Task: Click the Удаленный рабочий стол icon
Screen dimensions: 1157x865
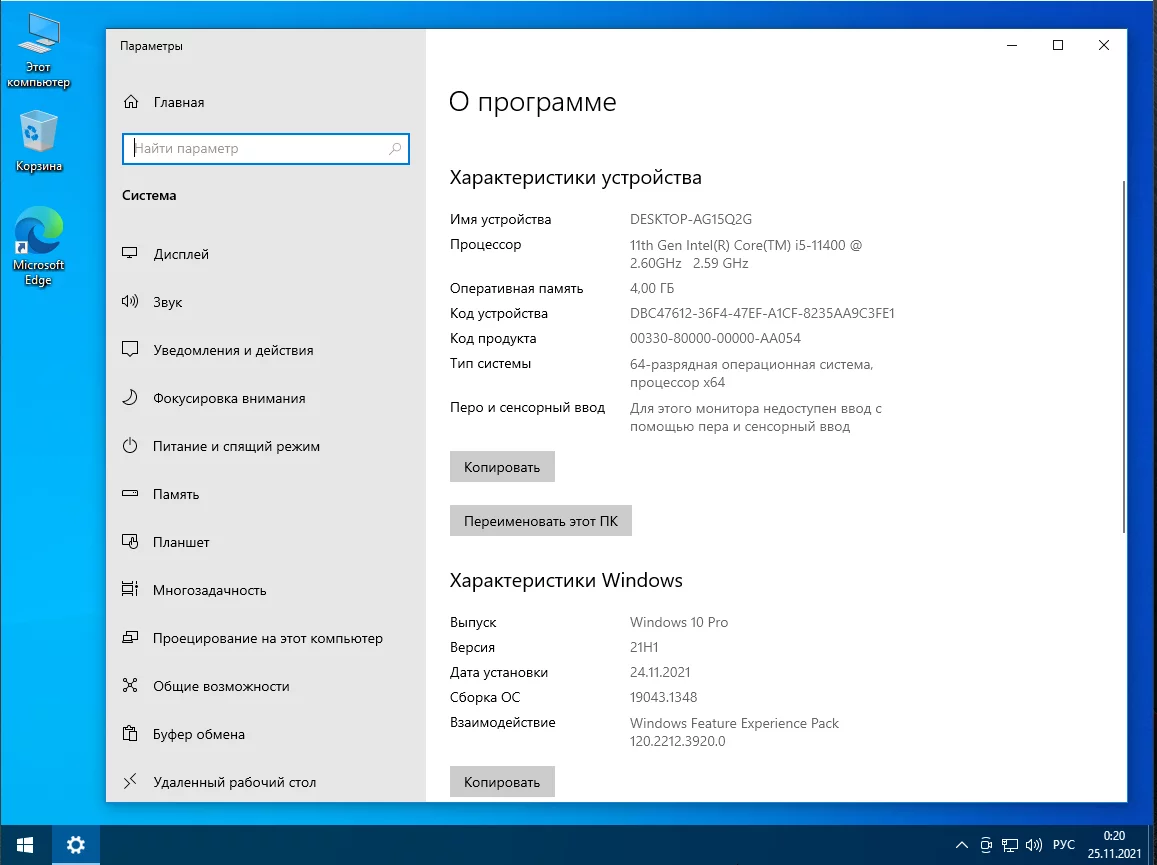Action: pos(130,781)
